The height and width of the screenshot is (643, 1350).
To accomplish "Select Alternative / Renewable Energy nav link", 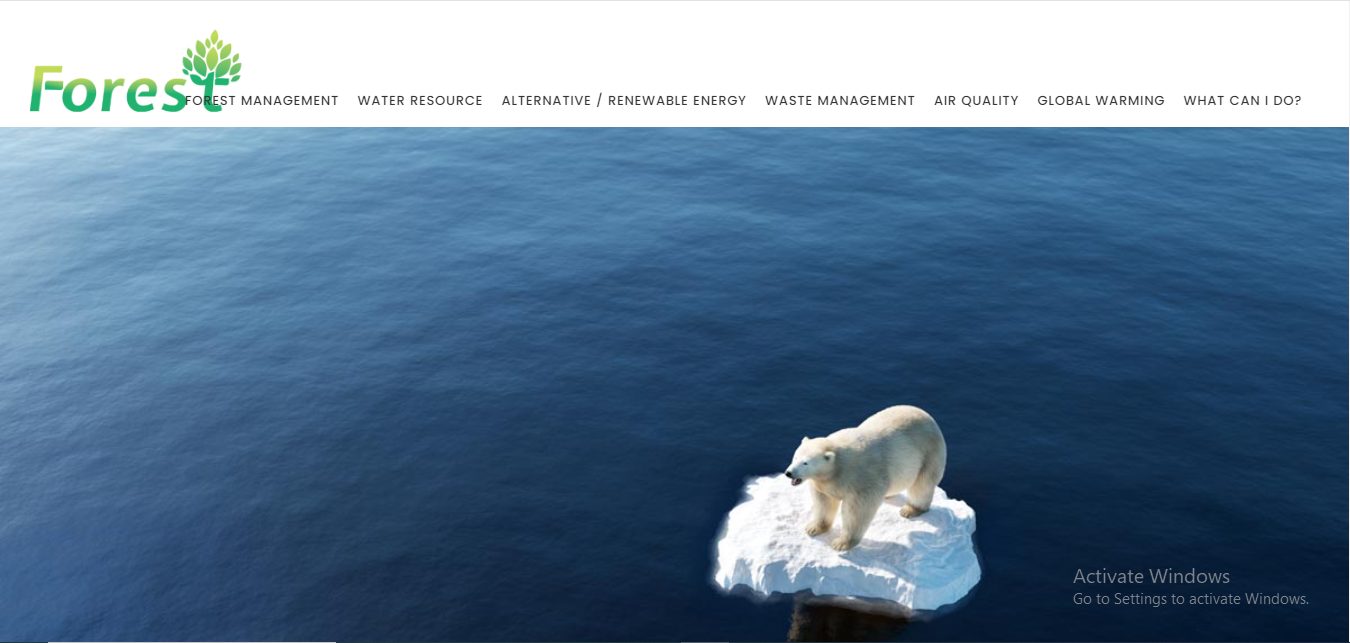I will [624, 101].
